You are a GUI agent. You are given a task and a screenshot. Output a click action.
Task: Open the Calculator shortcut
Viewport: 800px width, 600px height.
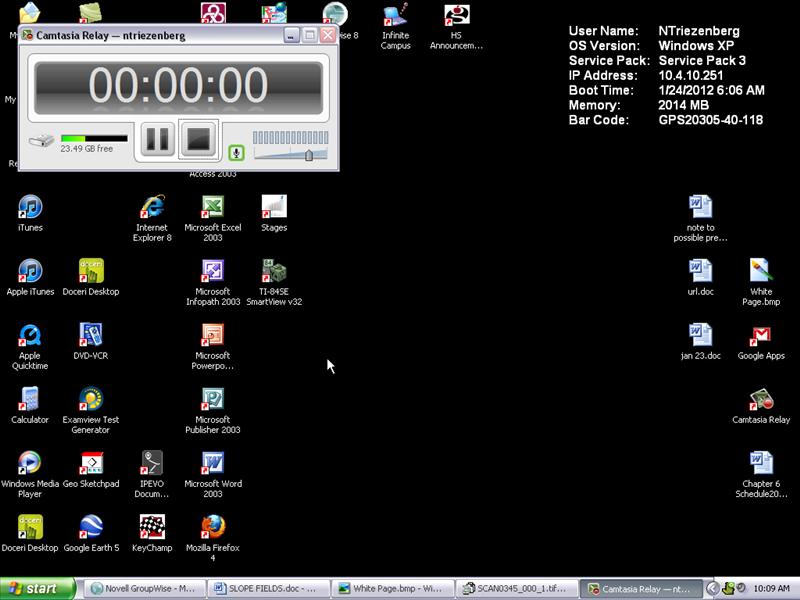tap(30, 406)
